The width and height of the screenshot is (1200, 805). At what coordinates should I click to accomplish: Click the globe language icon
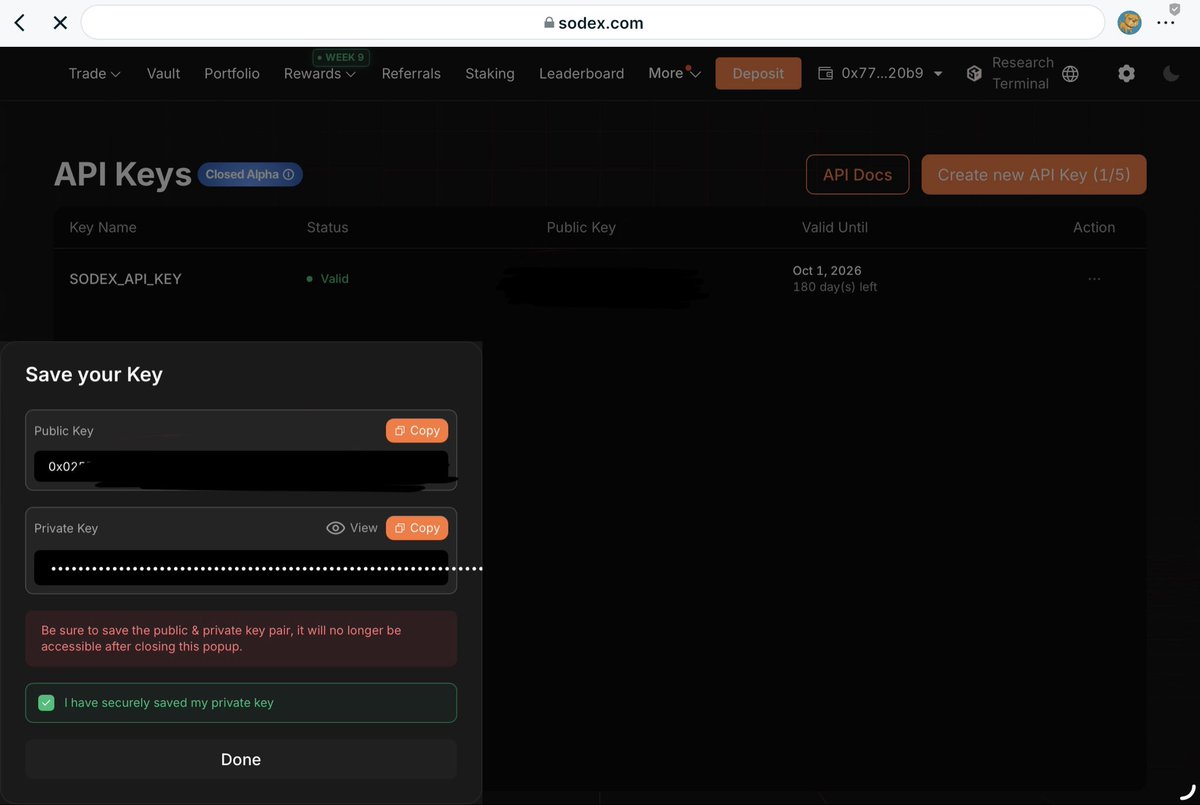1070,73
